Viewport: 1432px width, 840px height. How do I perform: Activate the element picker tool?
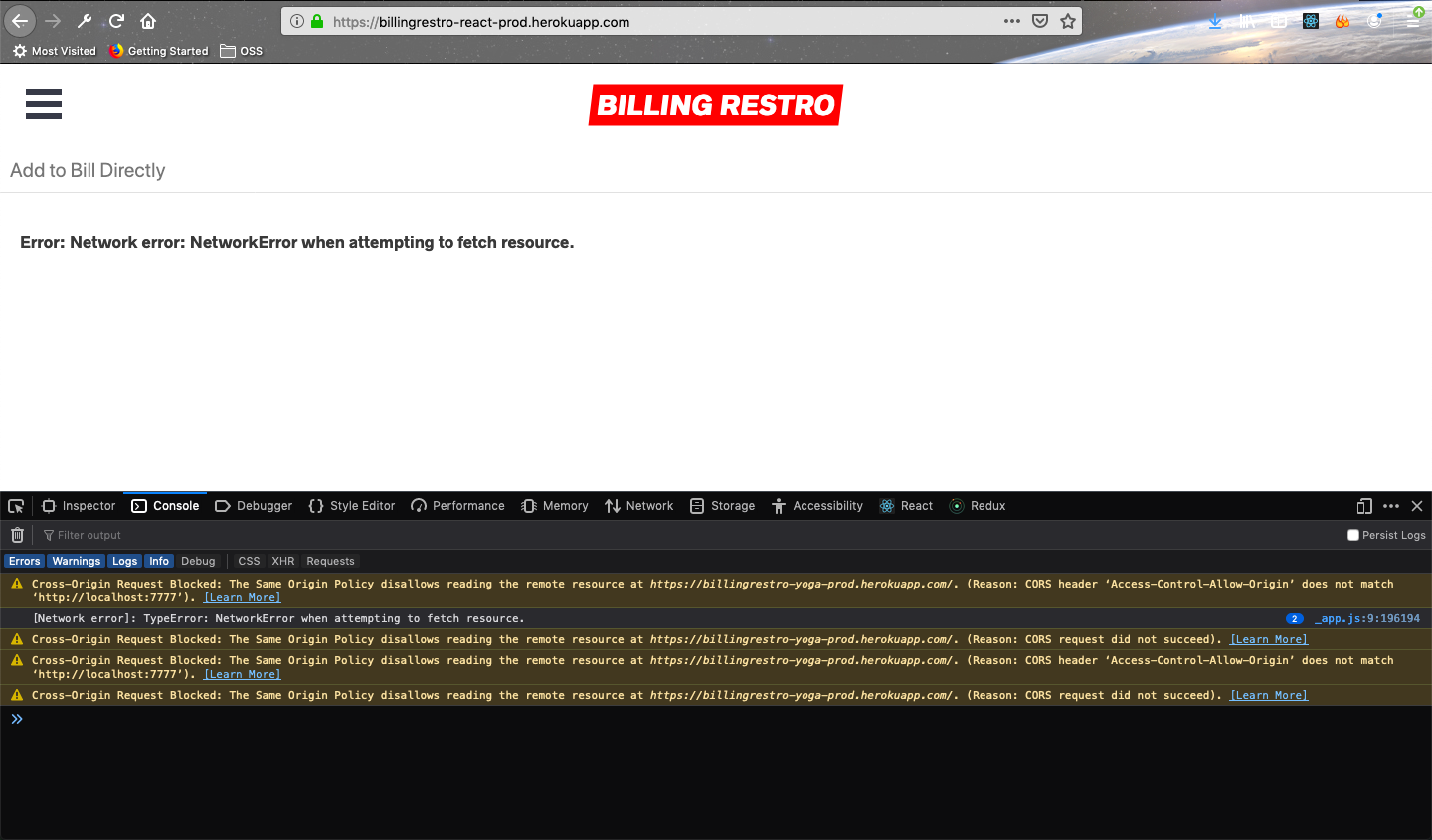point(16,506)
